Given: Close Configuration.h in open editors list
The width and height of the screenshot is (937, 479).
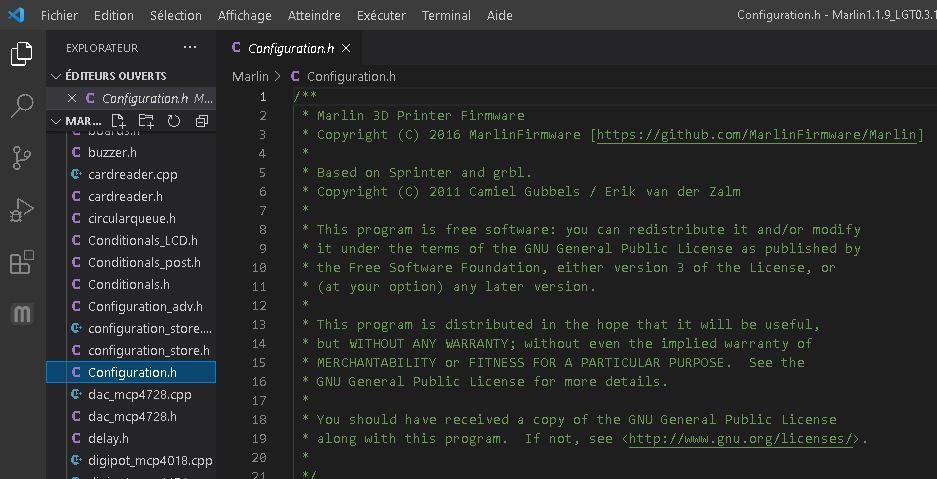Looking at the screenshot, I should [72, 98].
